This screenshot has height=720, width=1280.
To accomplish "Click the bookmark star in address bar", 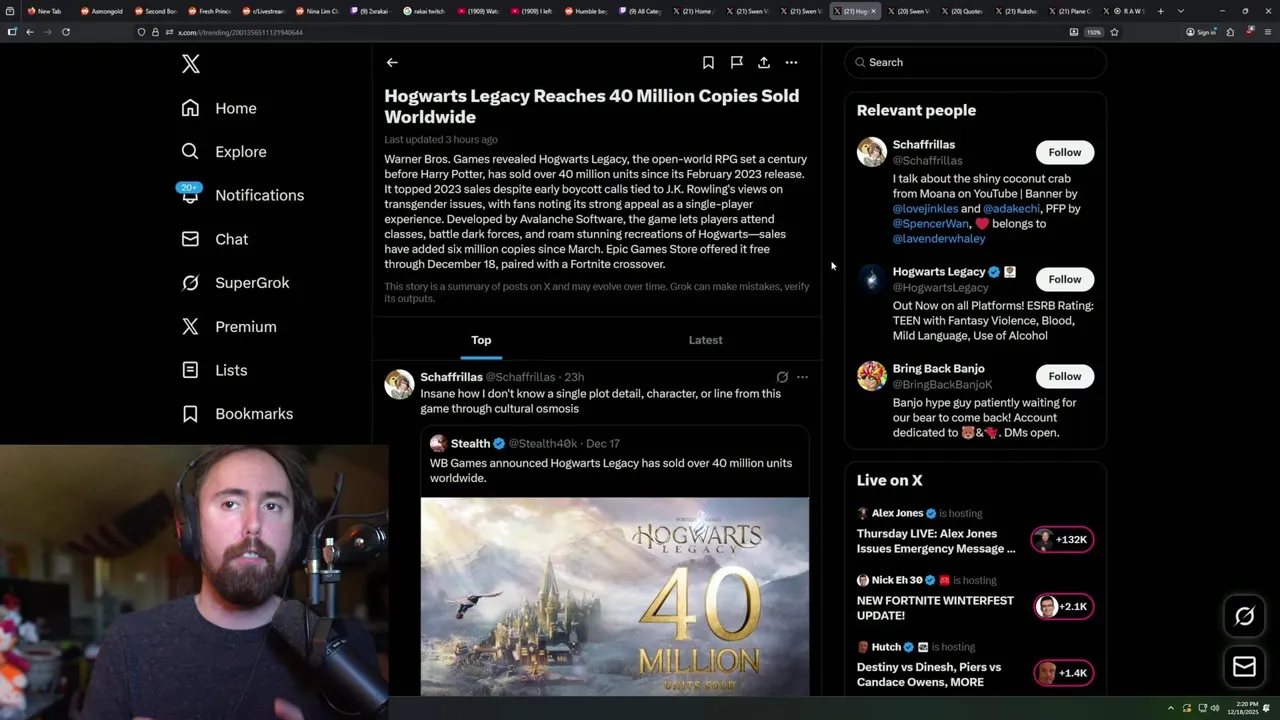I will 1114,32.
